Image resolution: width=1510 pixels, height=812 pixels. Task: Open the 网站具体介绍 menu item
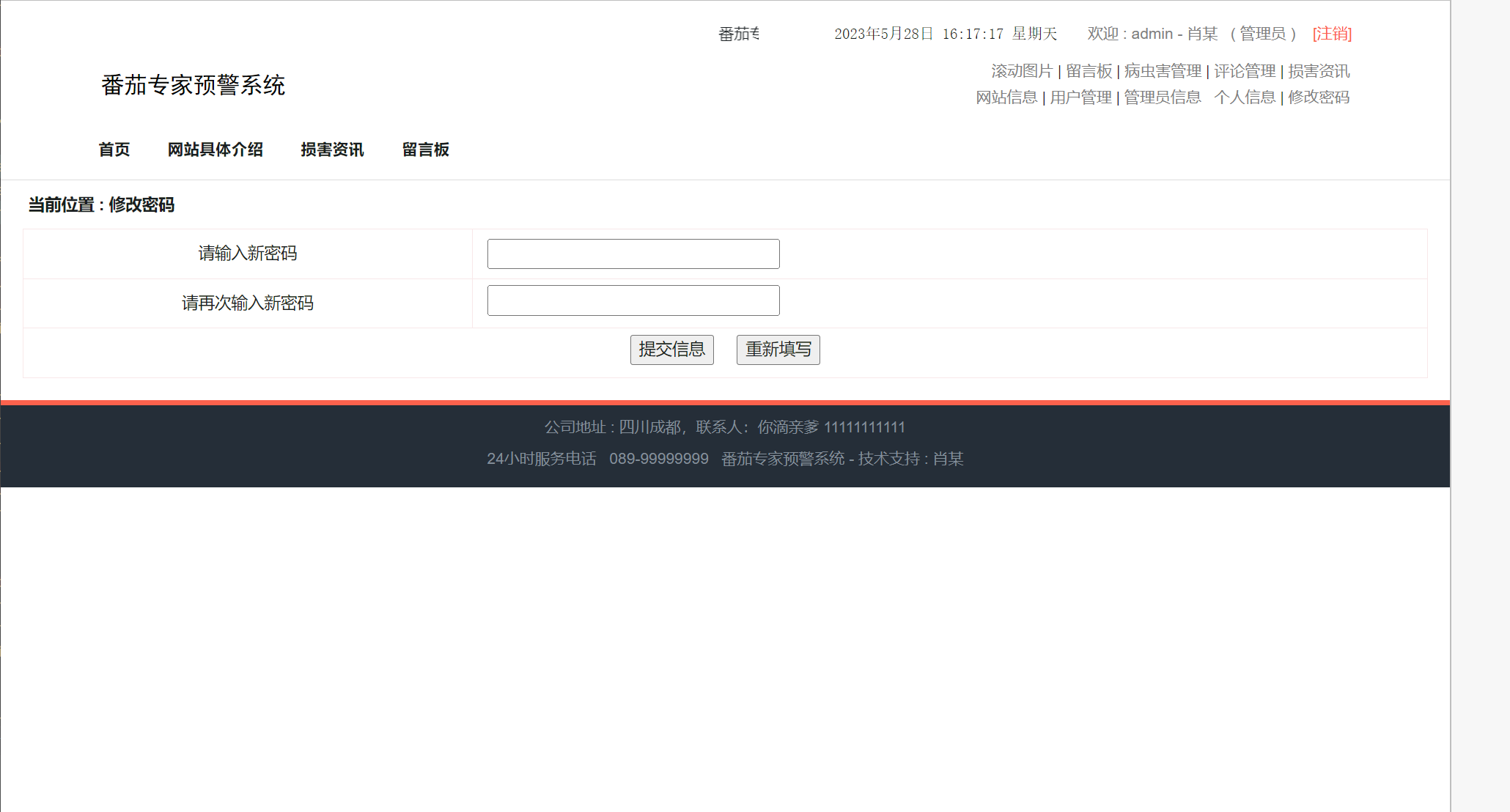[216, 150]
